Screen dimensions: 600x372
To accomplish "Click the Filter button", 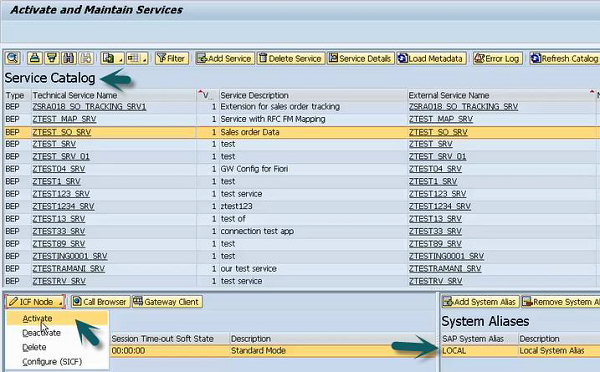I will (172, 58).
